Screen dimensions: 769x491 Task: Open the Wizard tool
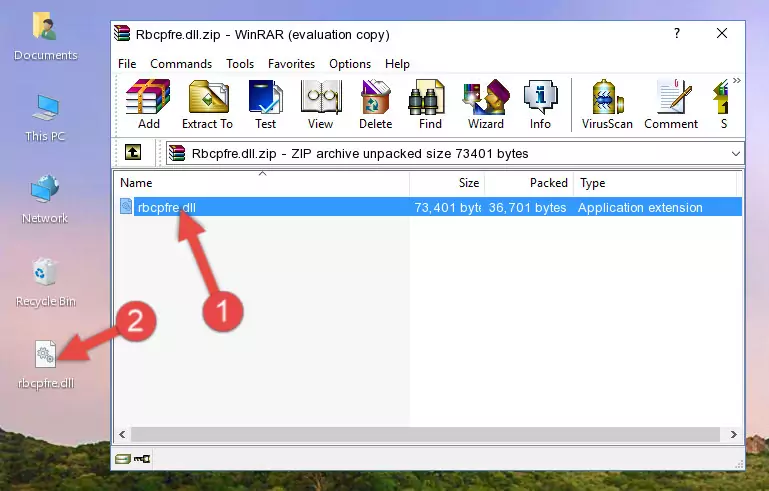point(486,104)
